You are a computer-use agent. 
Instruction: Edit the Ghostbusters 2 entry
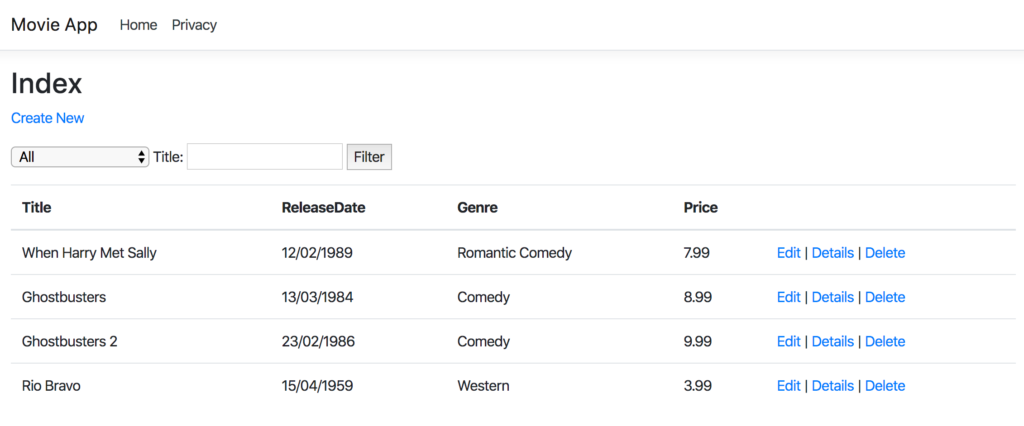[x=788, y=342]
